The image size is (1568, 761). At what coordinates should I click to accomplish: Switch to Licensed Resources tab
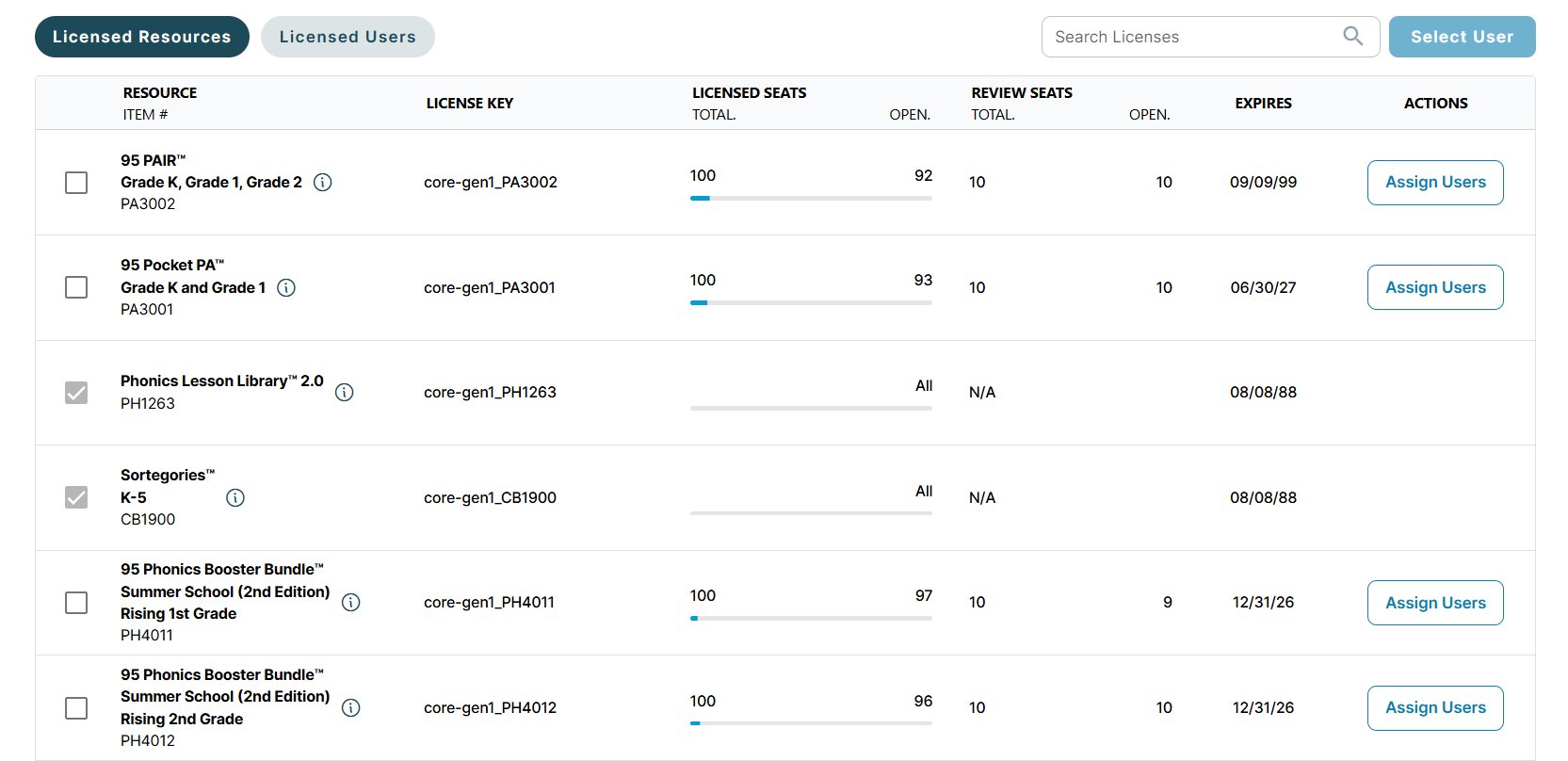(142, 37)
